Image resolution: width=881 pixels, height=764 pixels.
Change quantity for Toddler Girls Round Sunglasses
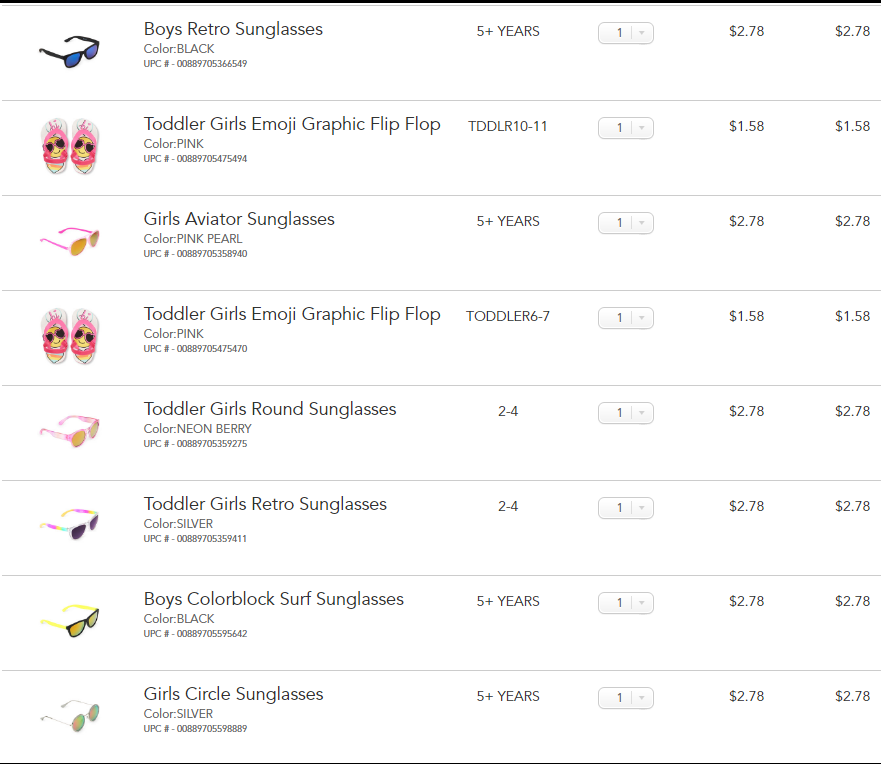(626, 413)
